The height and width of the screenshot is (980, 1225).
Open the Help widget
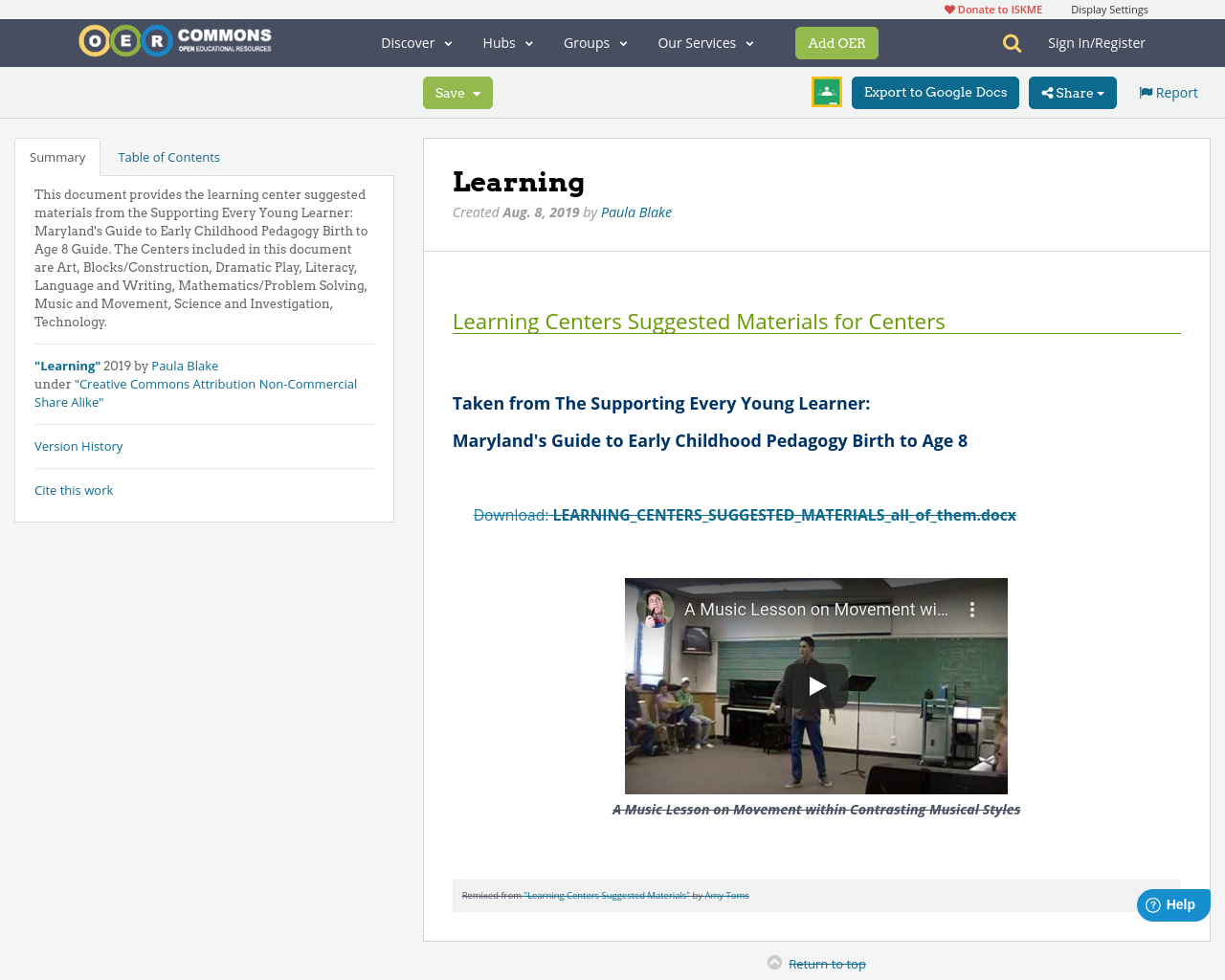click(1172, 903)
